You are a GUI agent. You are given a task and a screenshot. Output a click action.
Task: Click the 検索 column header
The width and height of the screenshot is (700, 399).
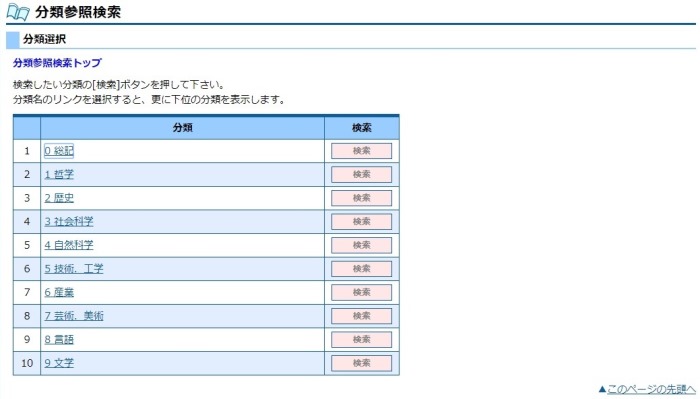click(x=362, y=128)
